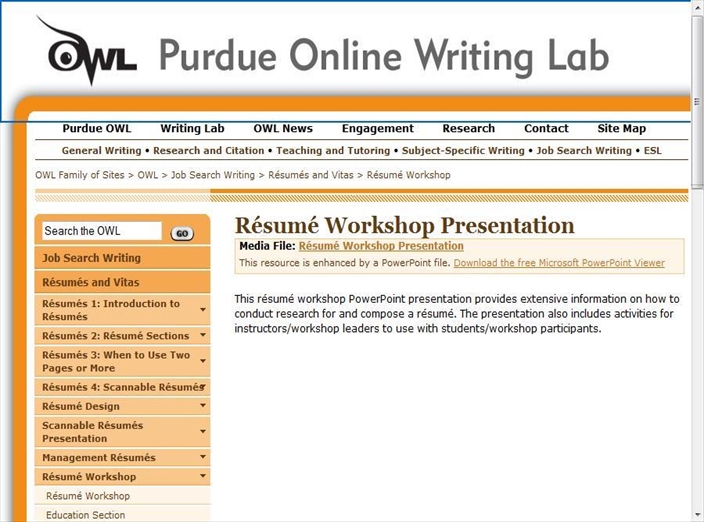
Task: Open Résumés 4: Scannable Résumés sidebar item
Action: (123, 387)
